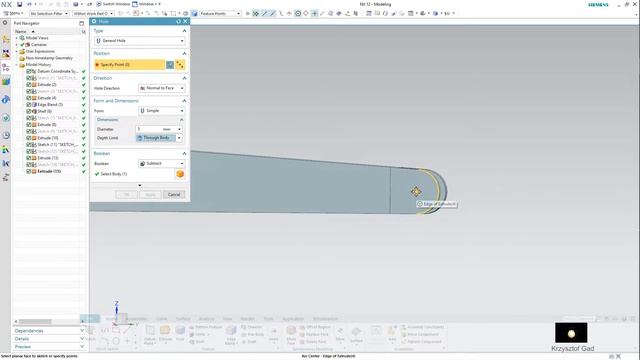Select the User Expressions node
This screenshot has height=360, width=640.
point(40,51)
